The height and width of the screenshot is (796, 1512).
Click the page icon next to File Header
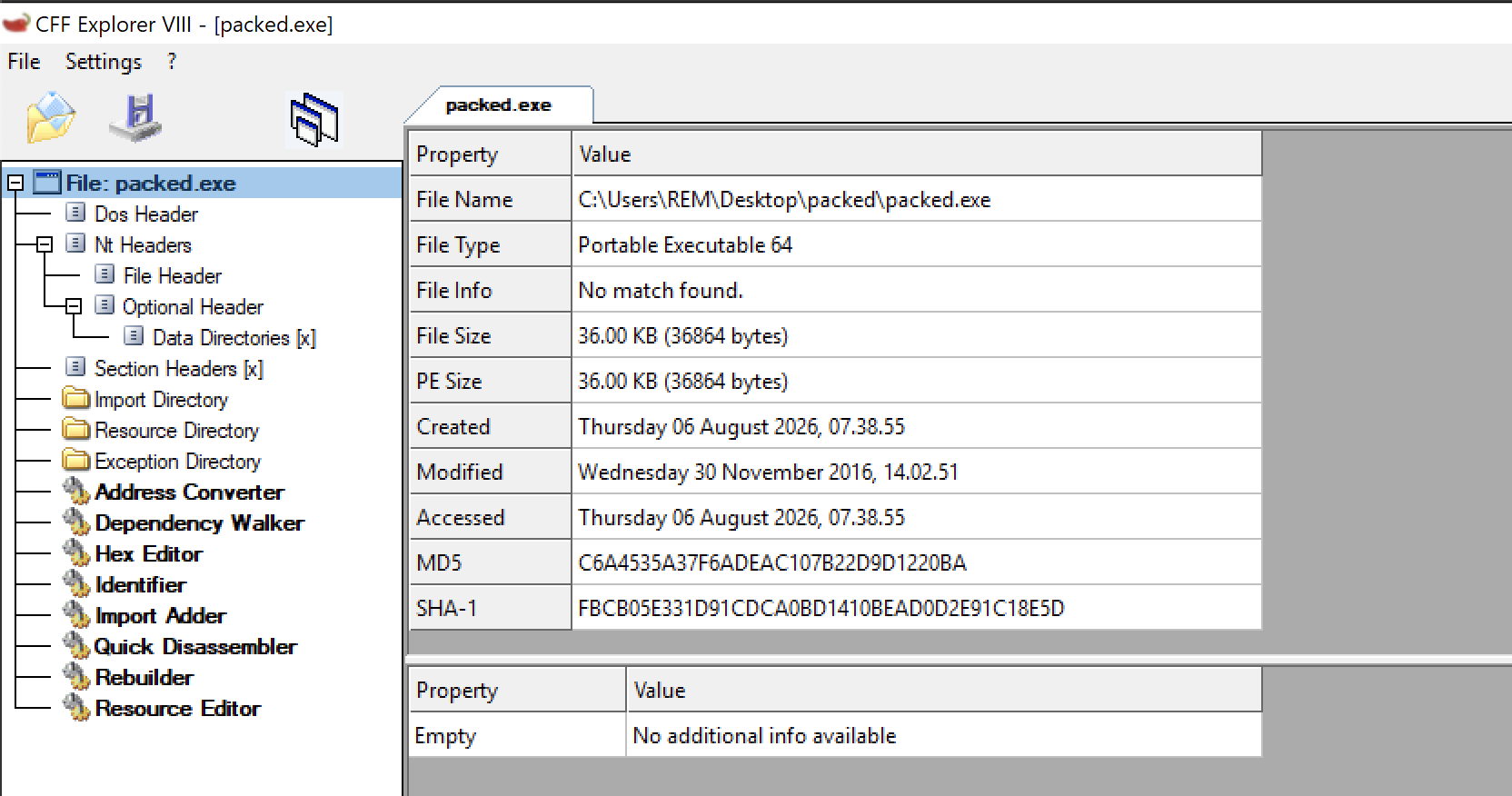105,274
